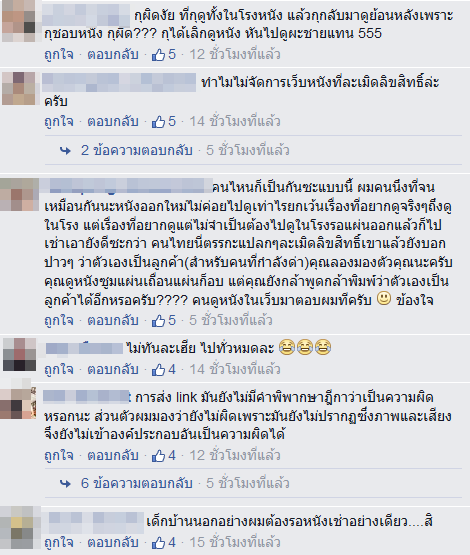Image resolution: width=470 pixels, height=555 pixels.
Task: Reply to first comment with ตอบกลับ
Action: coord(113,55)
